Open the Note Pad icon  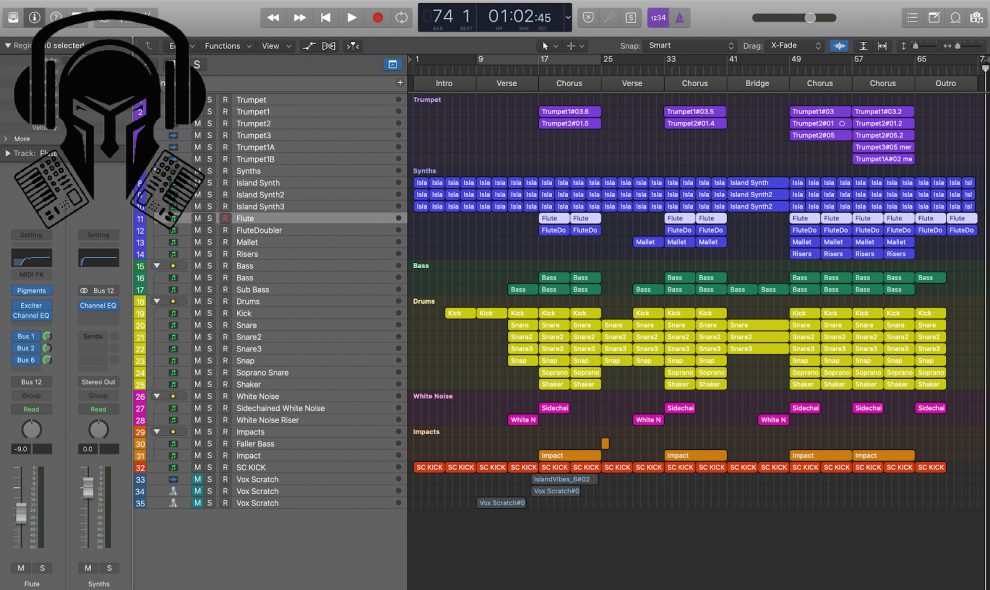[934, 18]
